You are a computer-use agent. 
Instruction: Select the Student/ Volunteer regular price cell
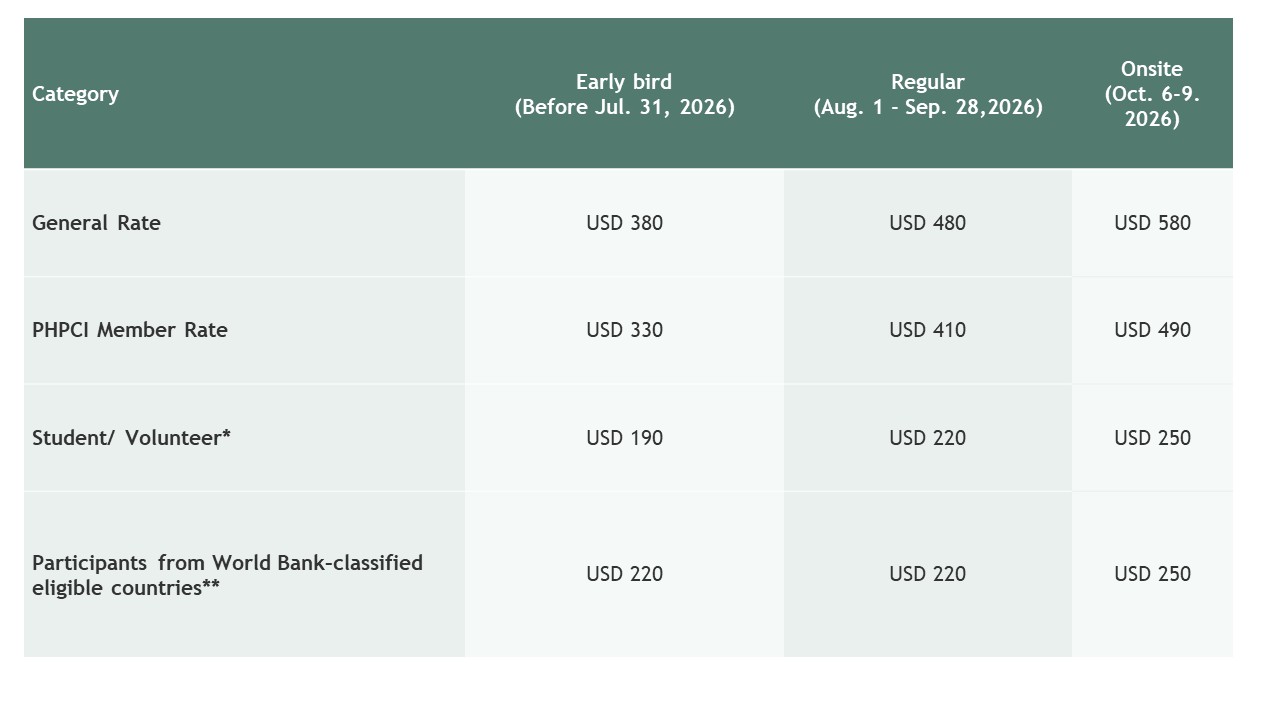pos(927,438)
